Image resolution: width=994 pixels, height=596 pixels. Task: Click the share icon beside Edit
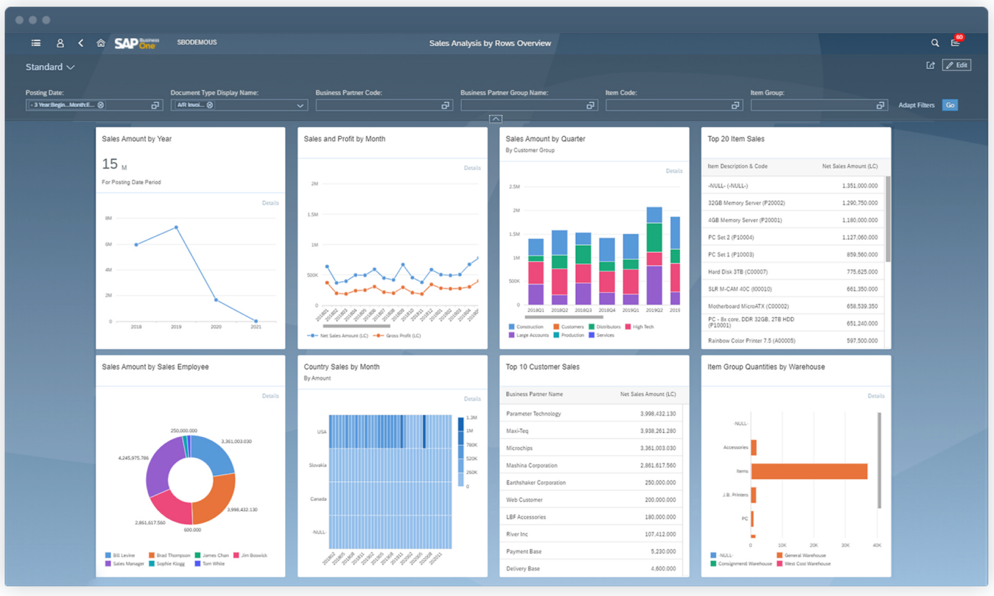click(930, 66)
